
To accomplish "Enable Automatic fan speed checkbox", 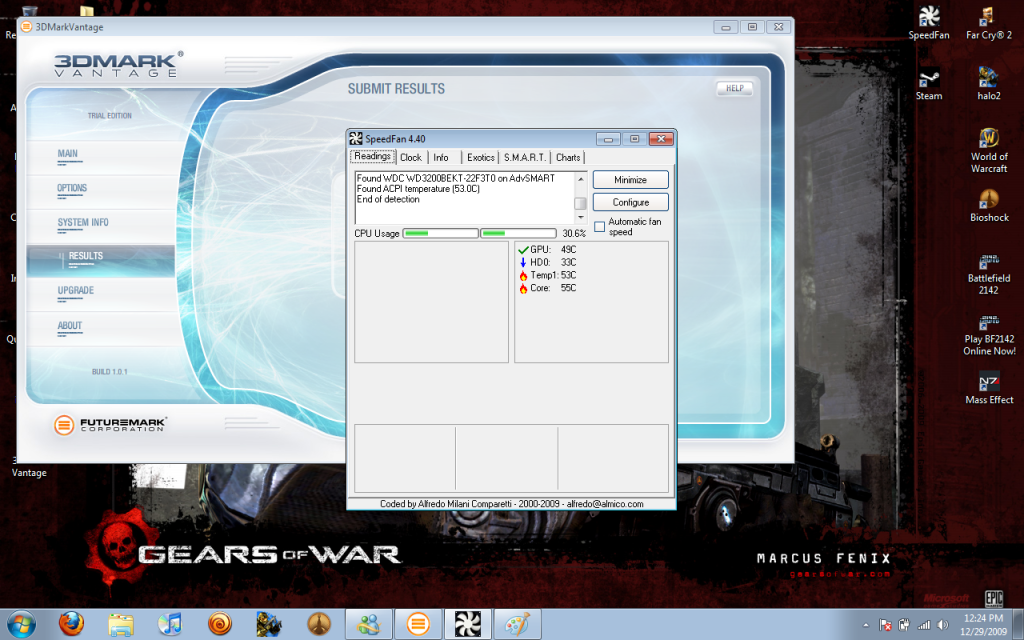I will tap(600, 227).
